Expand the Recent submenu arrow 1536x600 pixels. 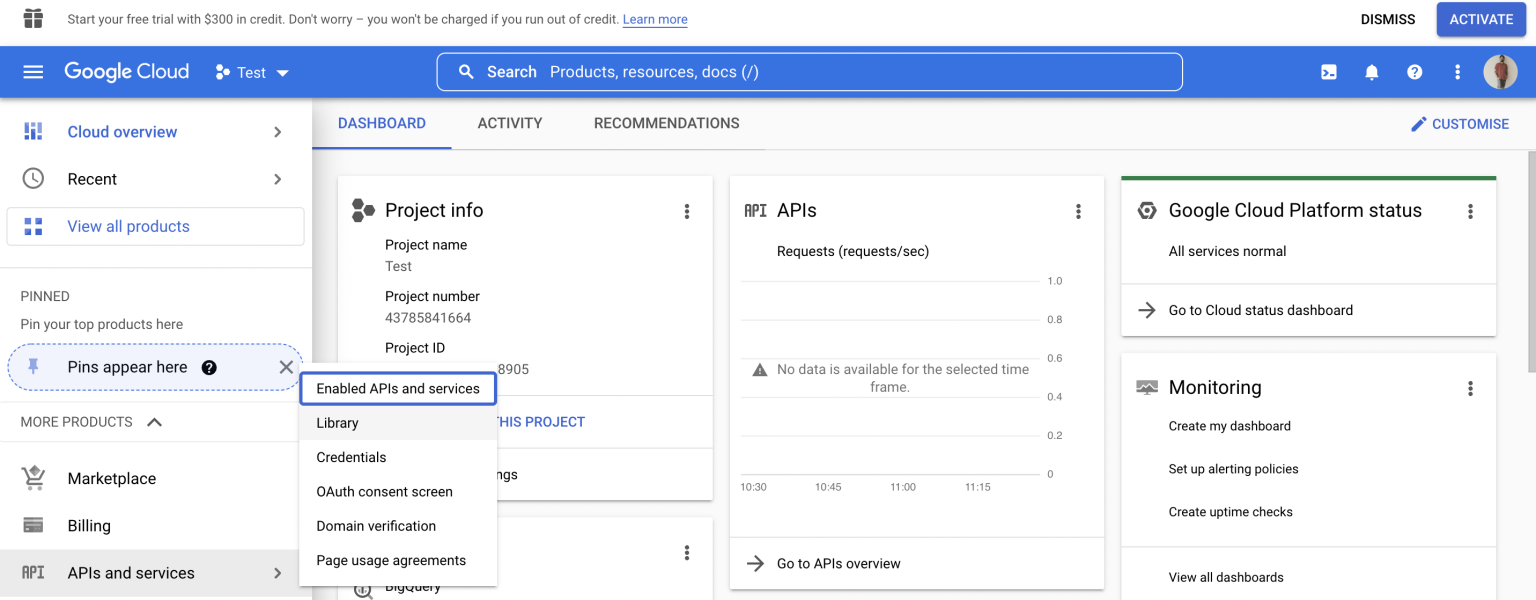point(278,179)
